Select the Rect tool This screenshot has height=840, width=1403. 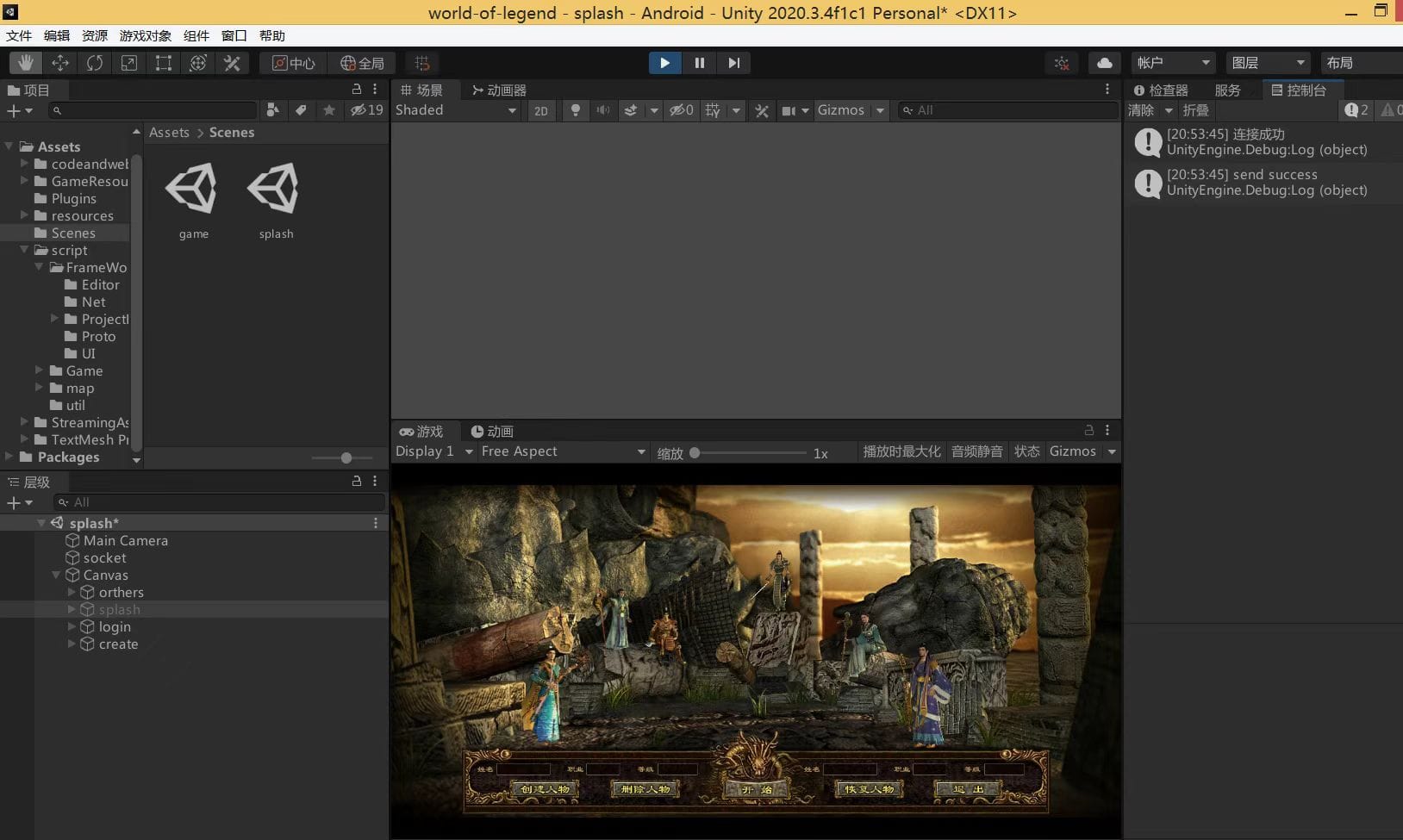click(164, 63)
